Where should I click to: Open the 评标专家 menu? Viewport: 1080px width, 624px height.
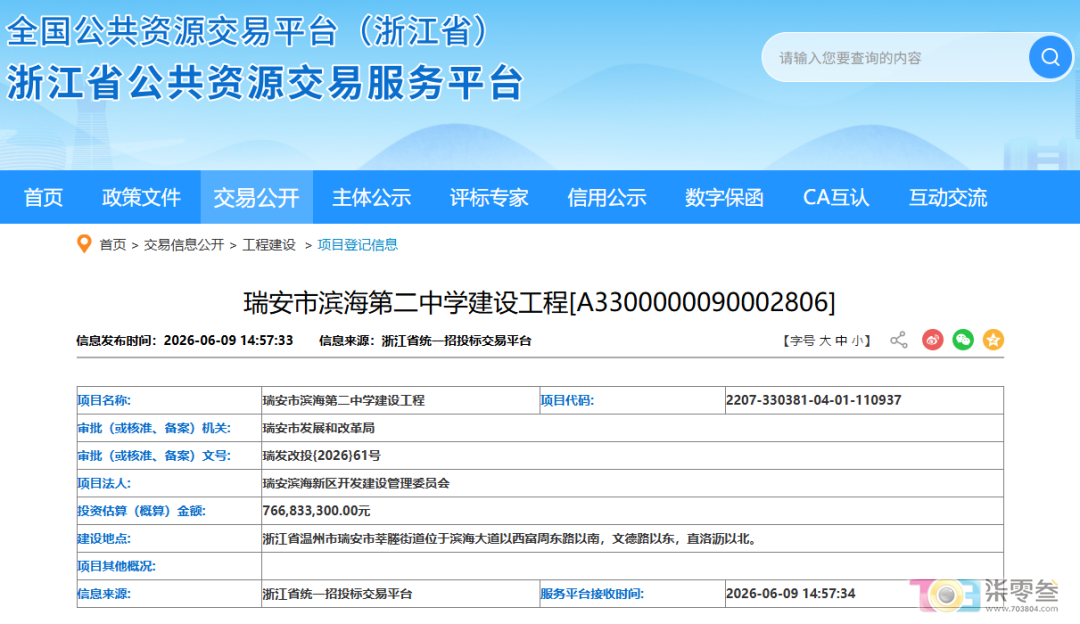(x=489, y=198)
